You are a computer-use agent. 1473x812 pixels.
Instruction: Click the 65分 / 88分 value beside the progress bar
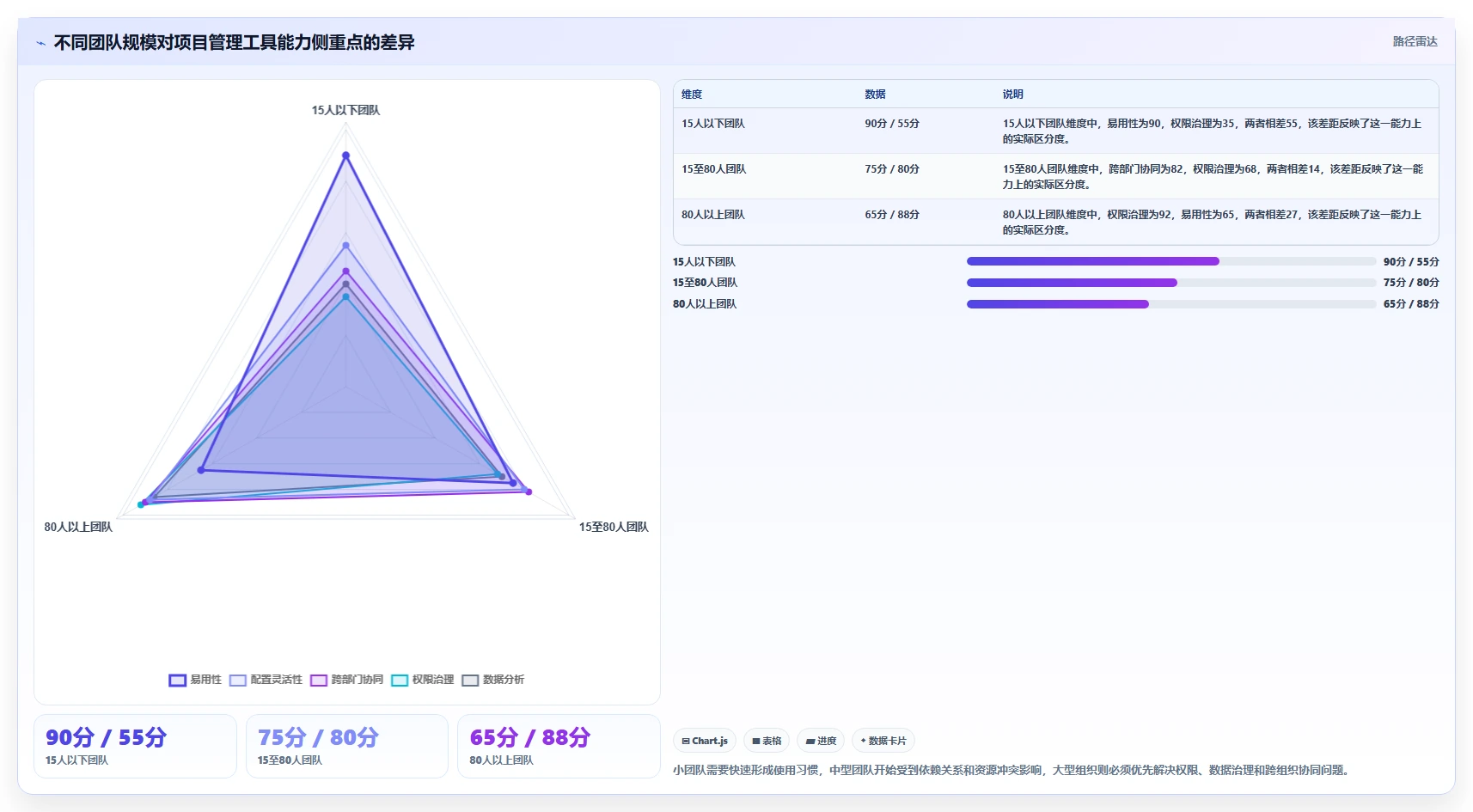(x=1411, y=304)
